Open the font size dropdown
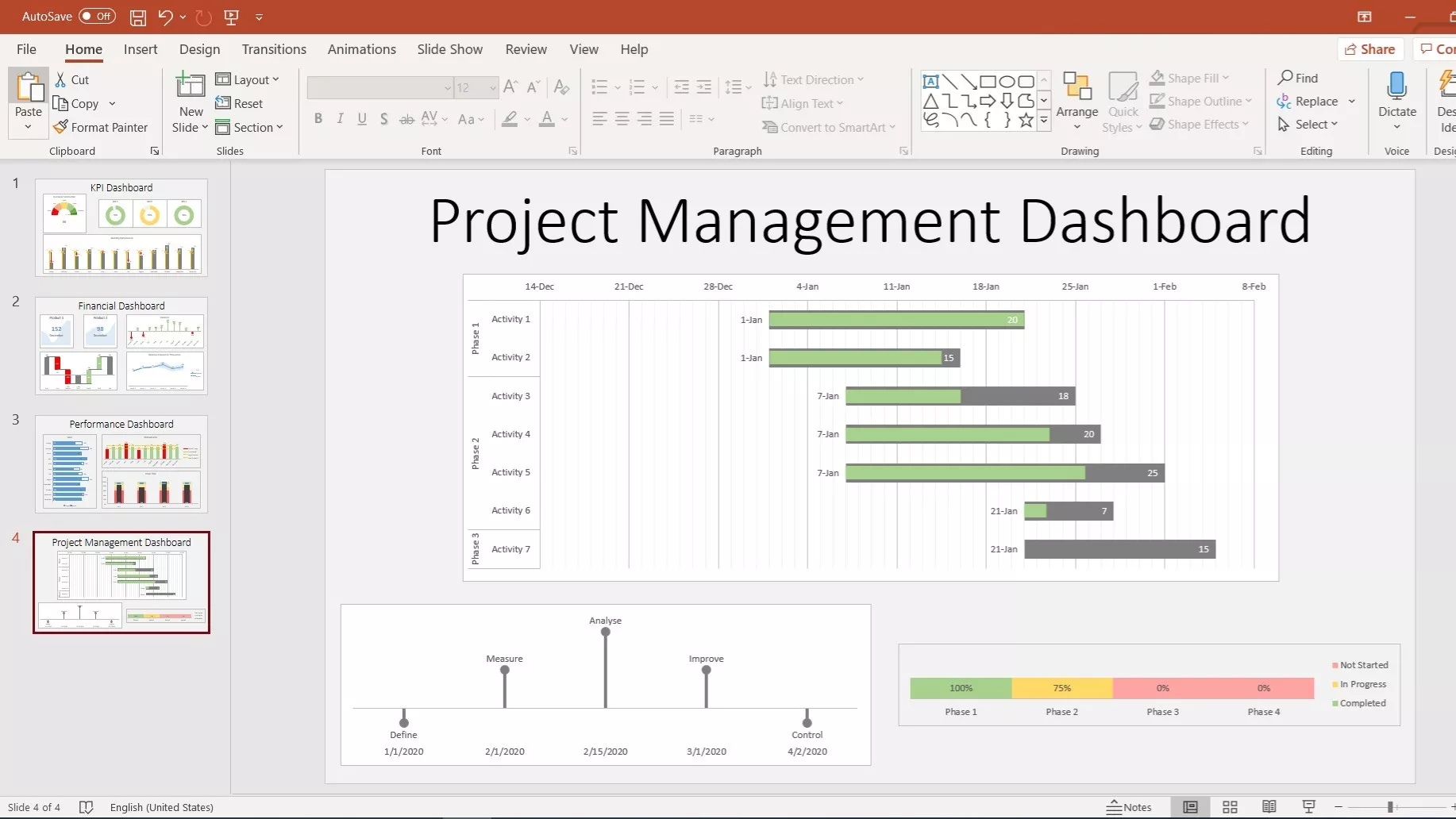 point(493,87)
